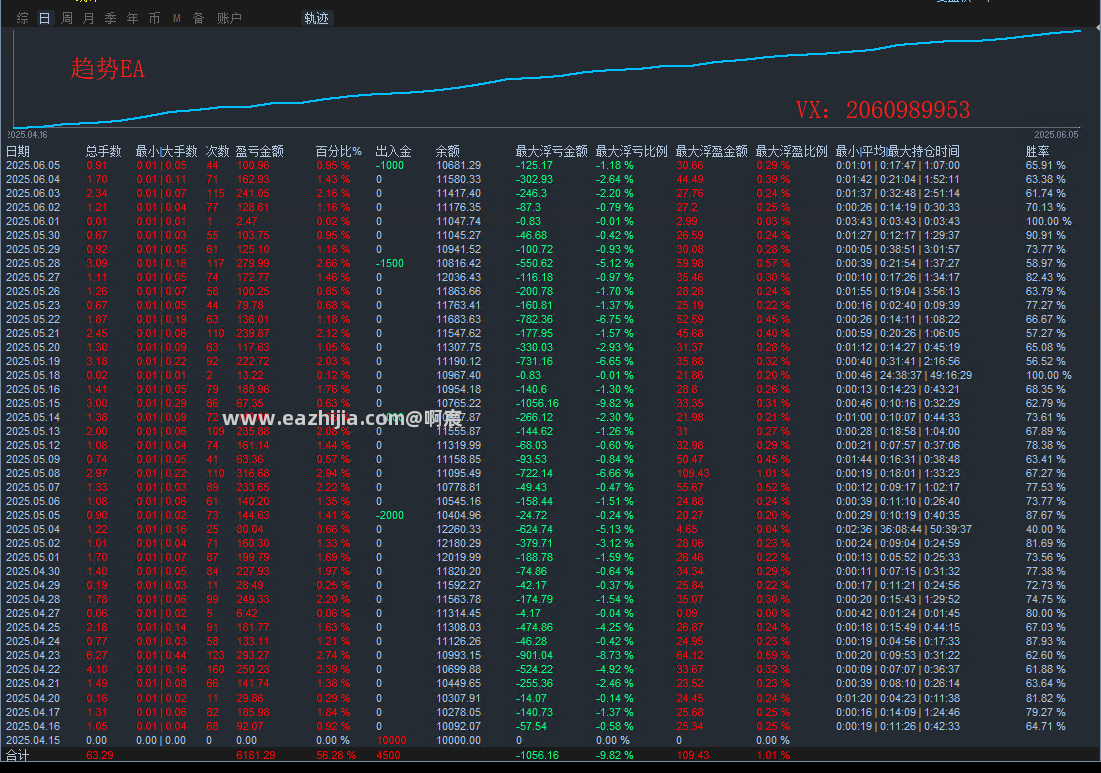The image size is (1101, 773).
Task: Open the 备 notes tab
Action: click(199, 18)
